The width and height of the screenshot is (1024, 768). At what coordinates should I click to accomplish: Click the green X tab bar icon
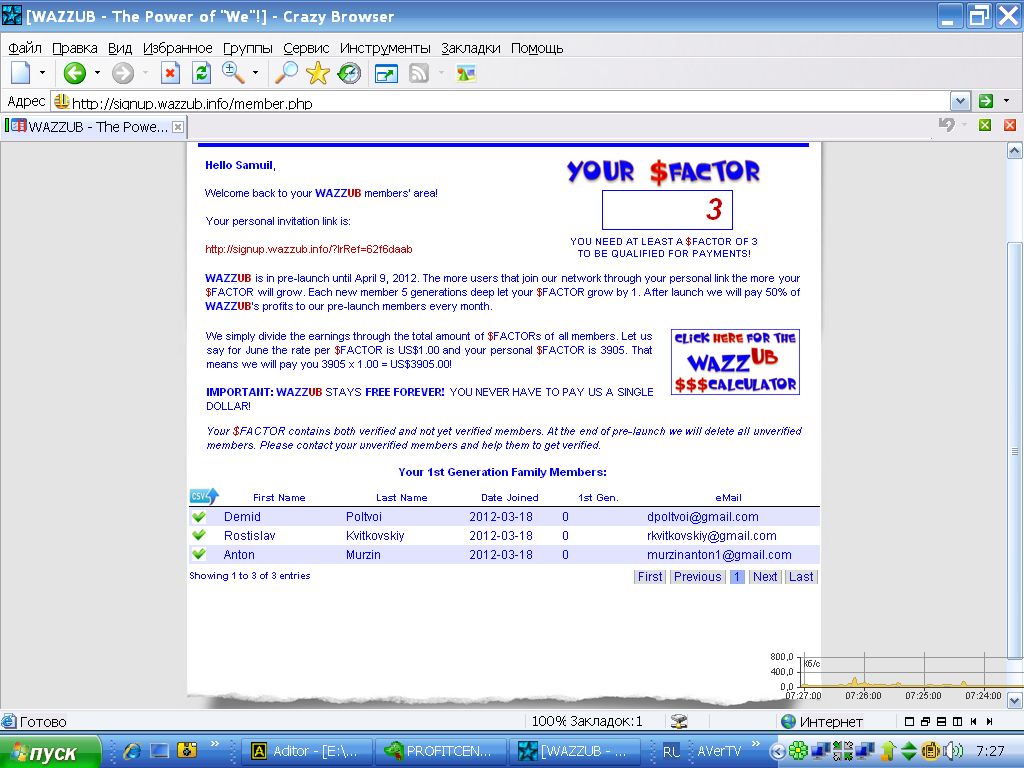(985, 125)
